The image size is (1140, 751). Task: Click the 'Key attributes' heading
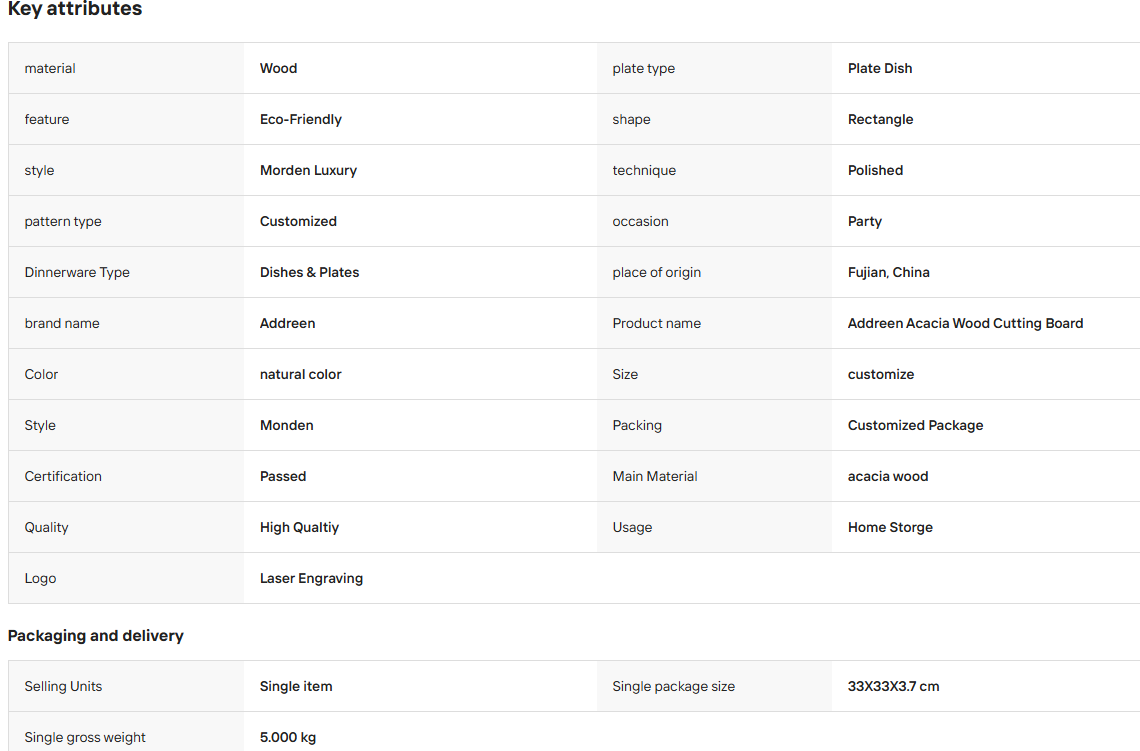75,9
